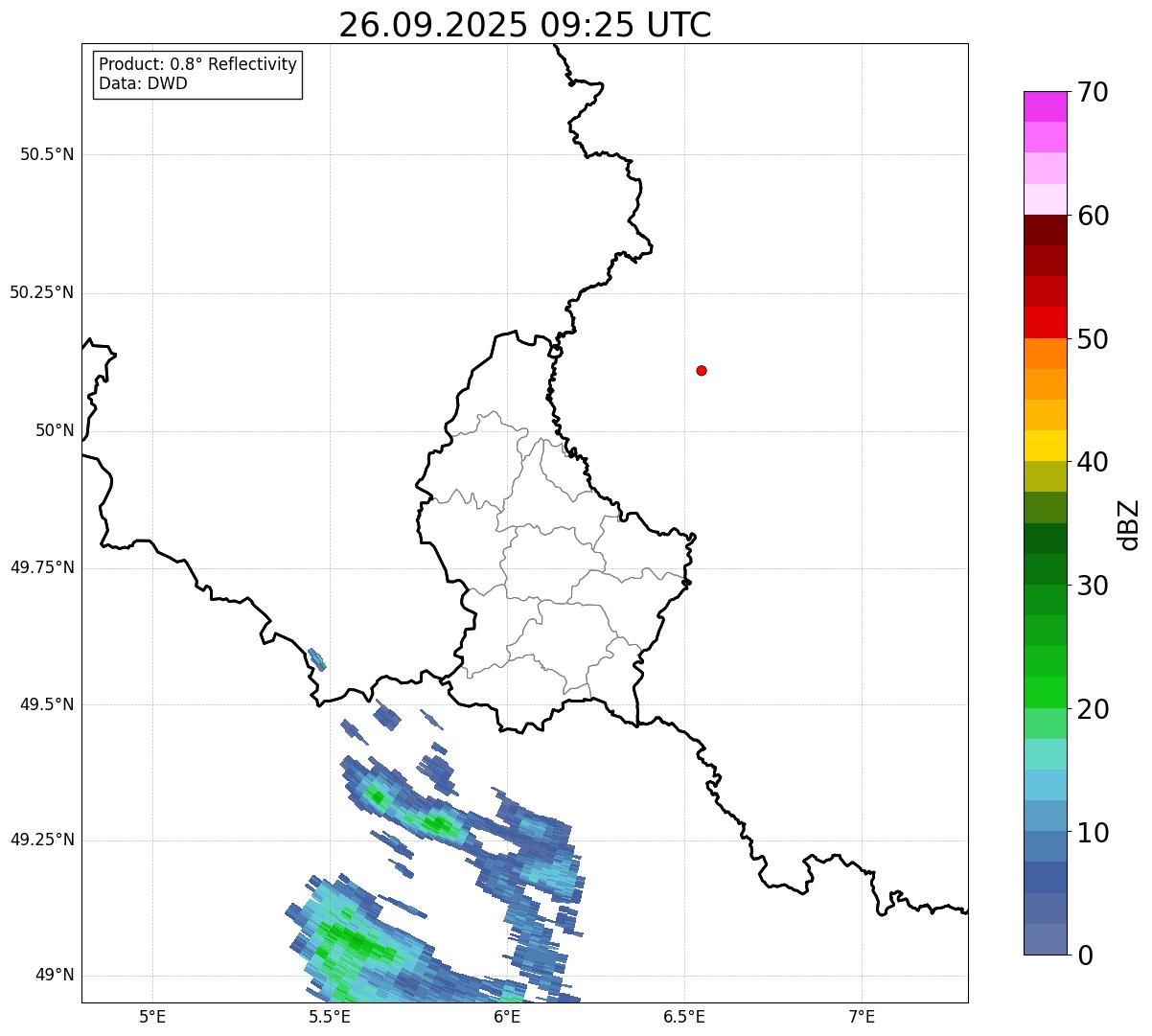The width and height of the screenshot is (1152, 1036).
Task: Click the 5°E longitude label
Action: tap(152, 1016)
